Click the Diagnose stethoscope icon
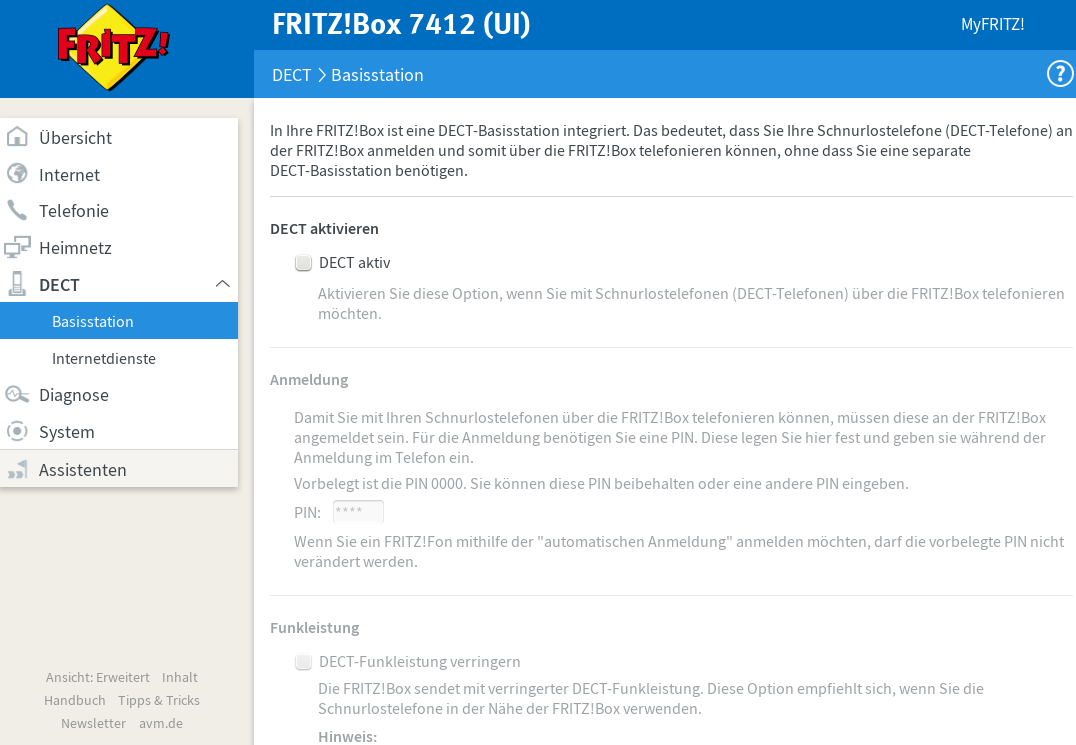The width and height of the screenshot is (1076, 745). (x=17, y=395)
